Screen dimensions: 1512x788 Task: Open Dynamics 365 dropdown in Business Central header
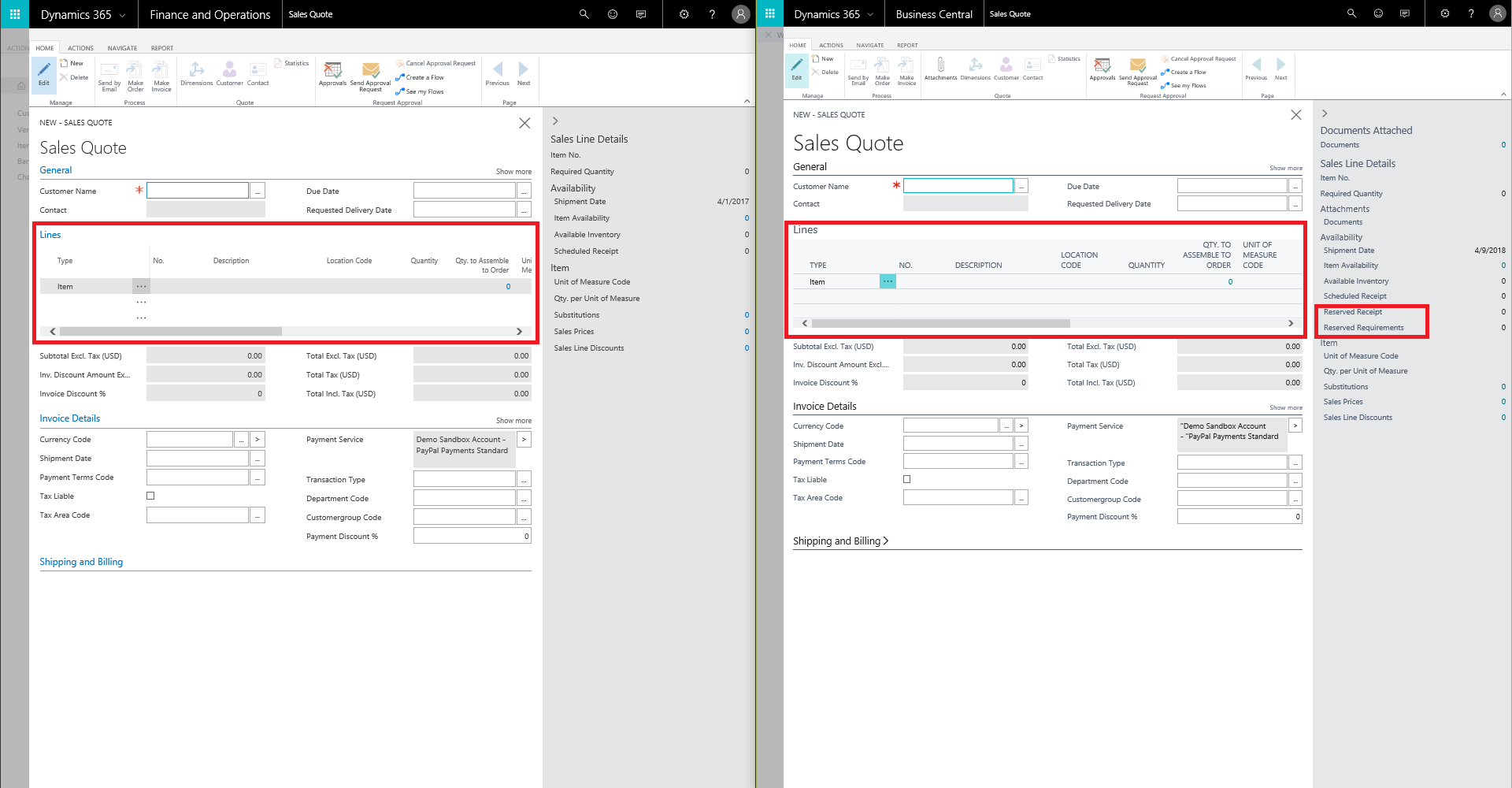click(x=834, y=14)
